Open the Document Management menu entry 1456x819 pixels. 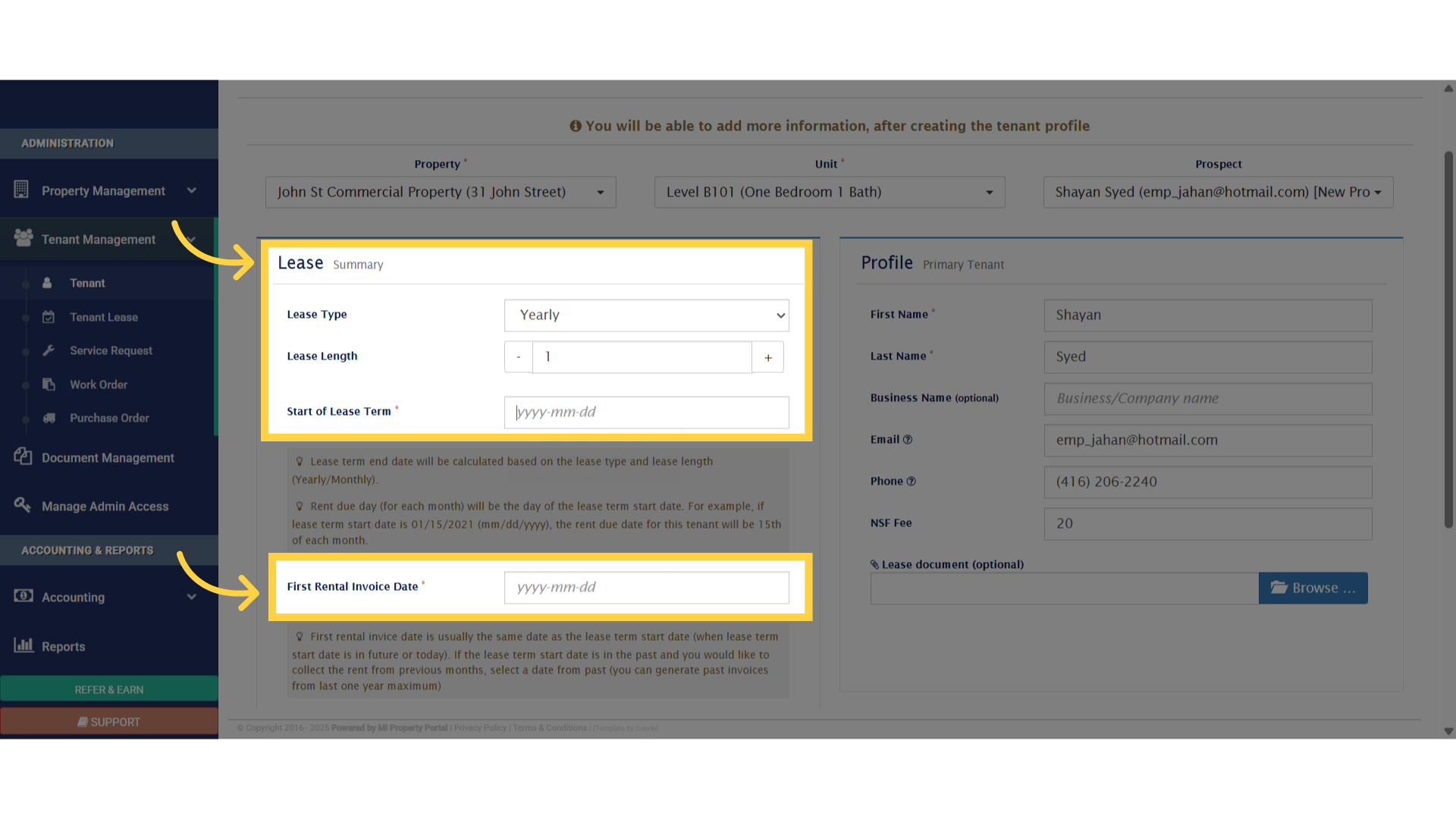(x=108, y=457)
